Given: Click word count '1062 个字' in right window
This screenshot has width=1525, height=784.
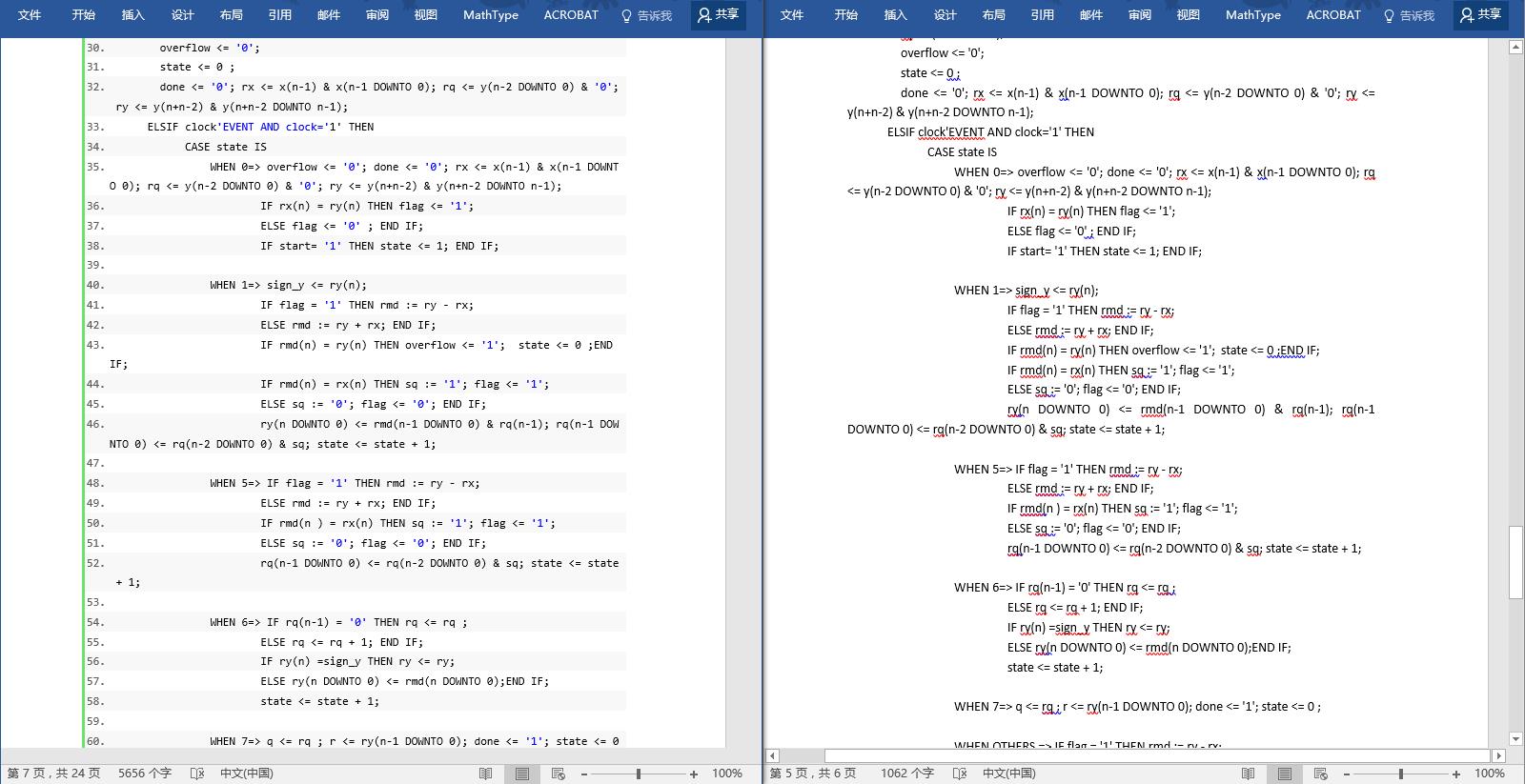Looking at the screenshot, I should pos(907,774).
